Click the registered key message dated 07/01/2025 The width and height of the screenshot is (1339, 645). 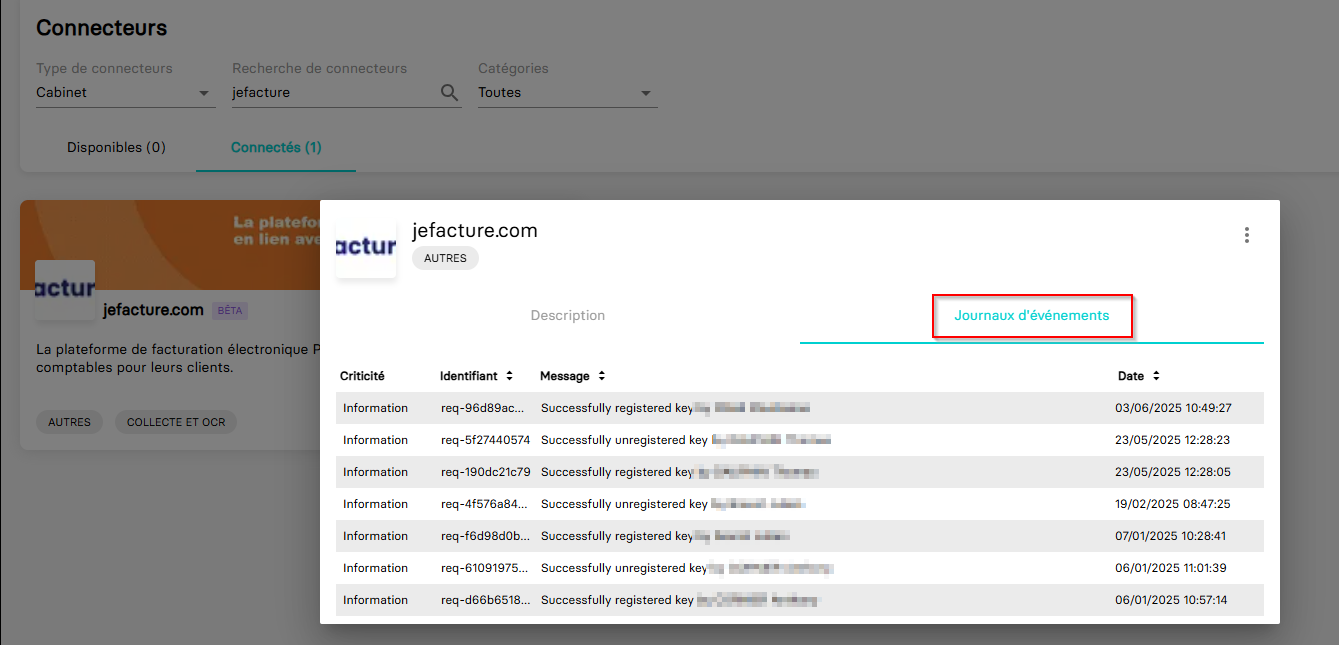pos(666,536)
